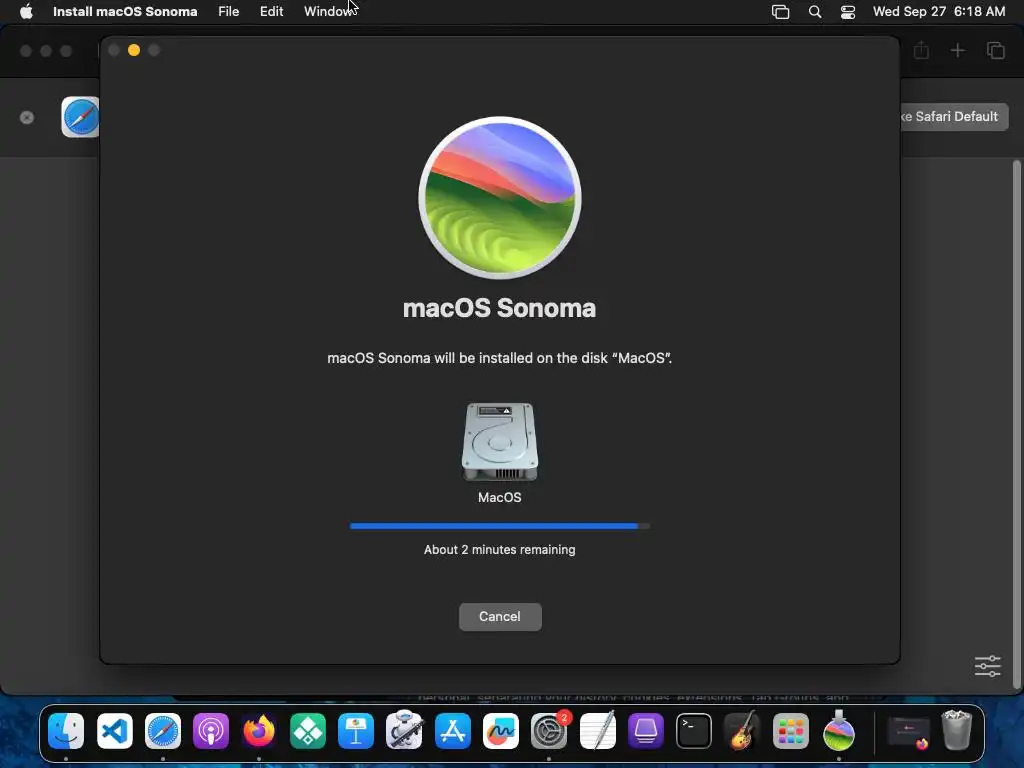Open Freeform from the Dock
The width and height of the screenshot is (1024, 768).
pos(501,731)
